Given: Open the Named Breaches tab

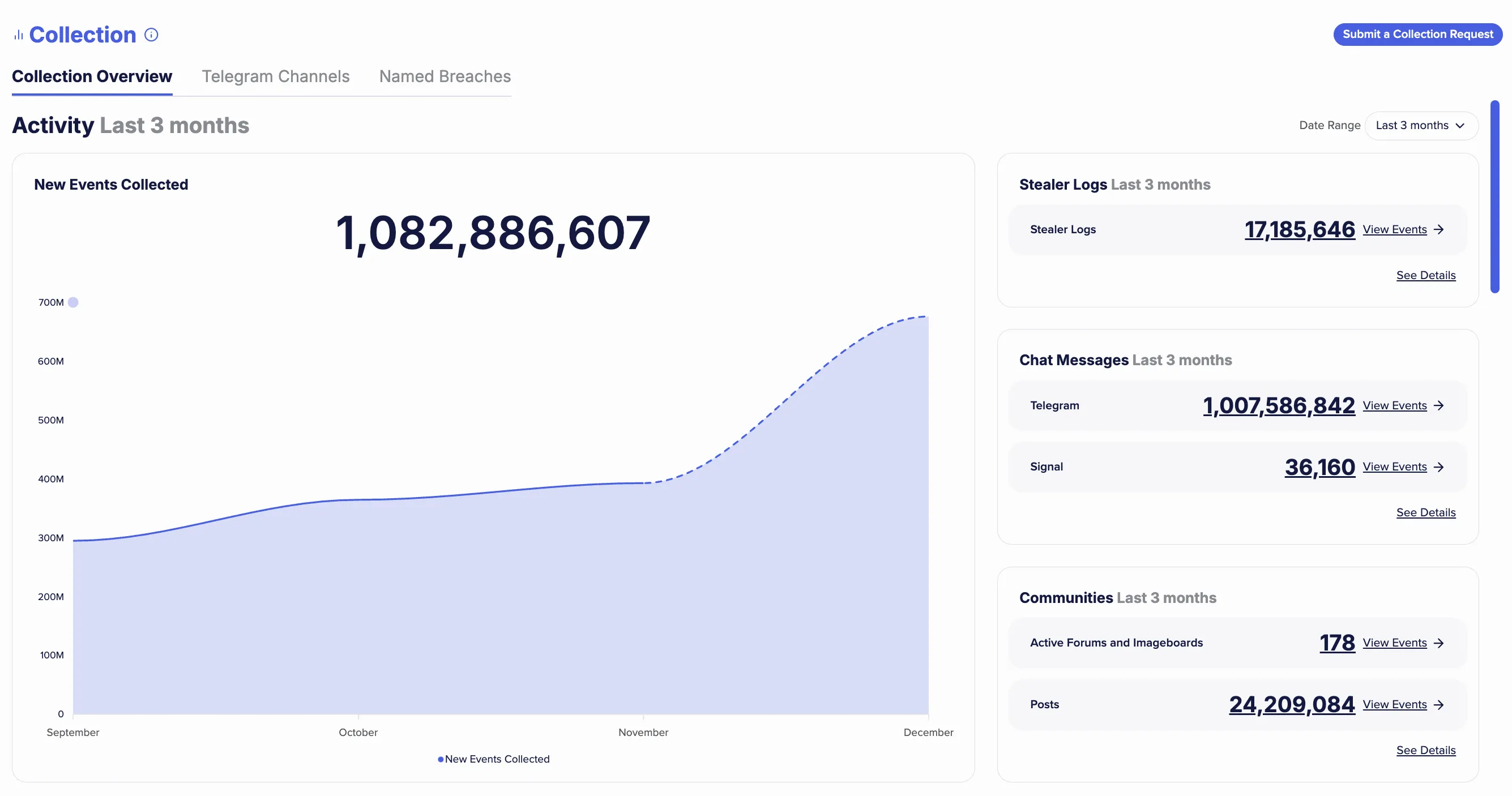Looking at the screenshot, I should (x=445, y=76).
